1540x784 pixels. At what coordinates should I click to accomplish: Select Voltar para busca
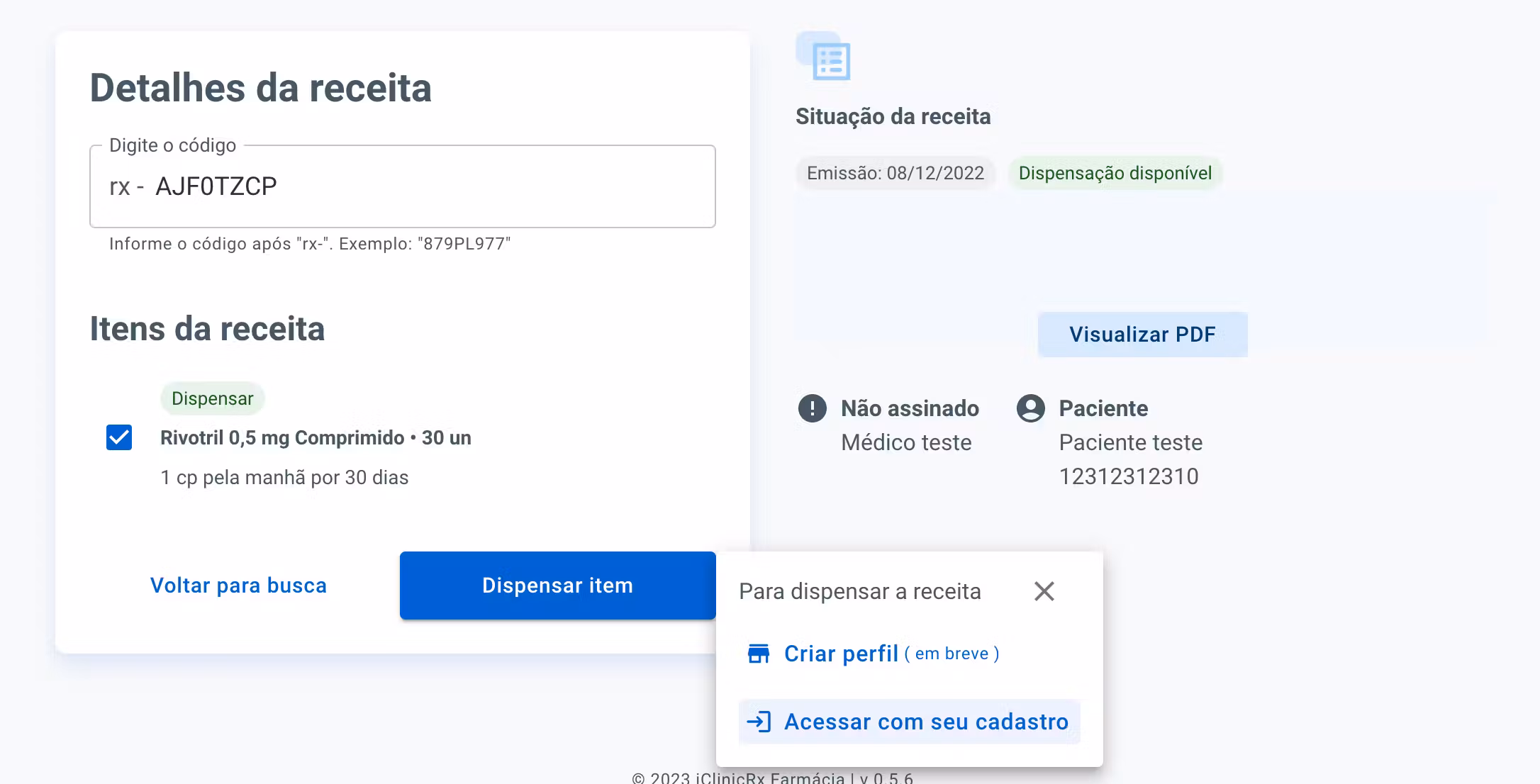tap(238, 585)
